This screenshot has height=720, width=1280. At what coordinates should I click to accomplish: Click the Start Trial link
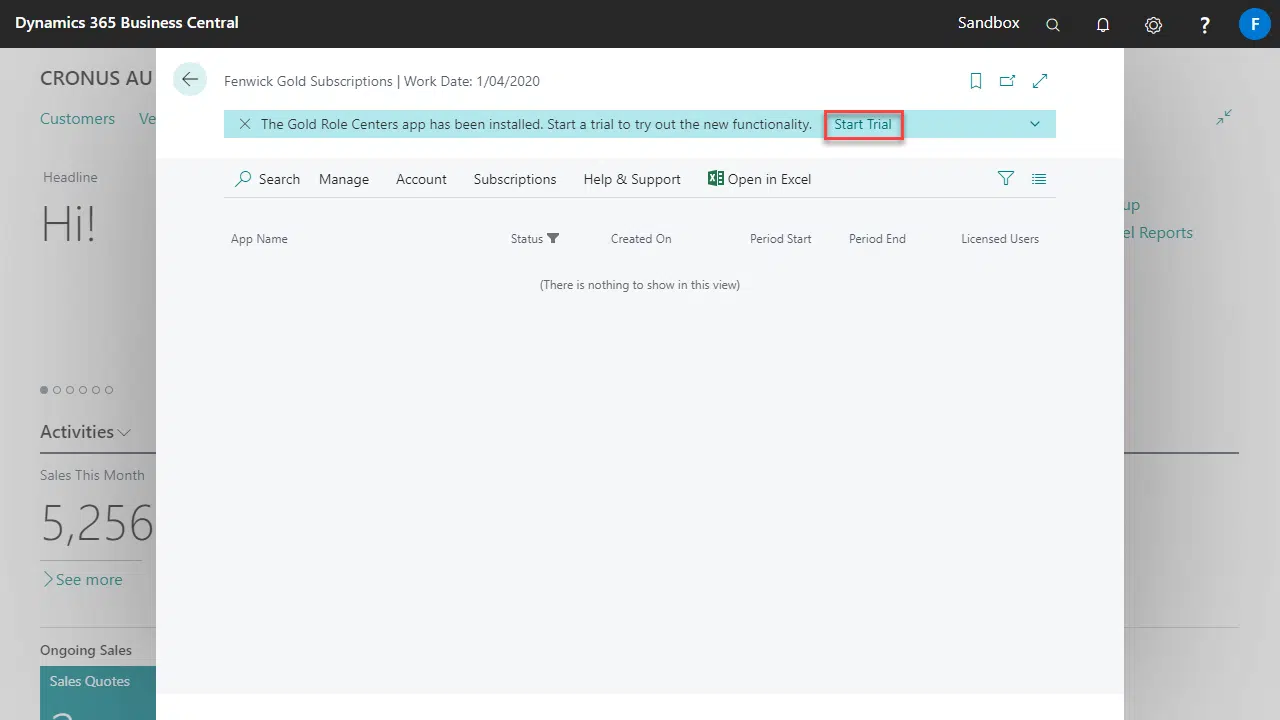point(863,124)
